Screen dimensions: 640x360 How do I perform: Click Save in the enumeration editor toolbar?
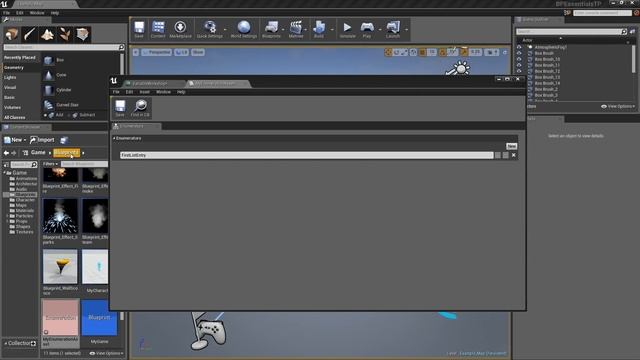[120, 108]
